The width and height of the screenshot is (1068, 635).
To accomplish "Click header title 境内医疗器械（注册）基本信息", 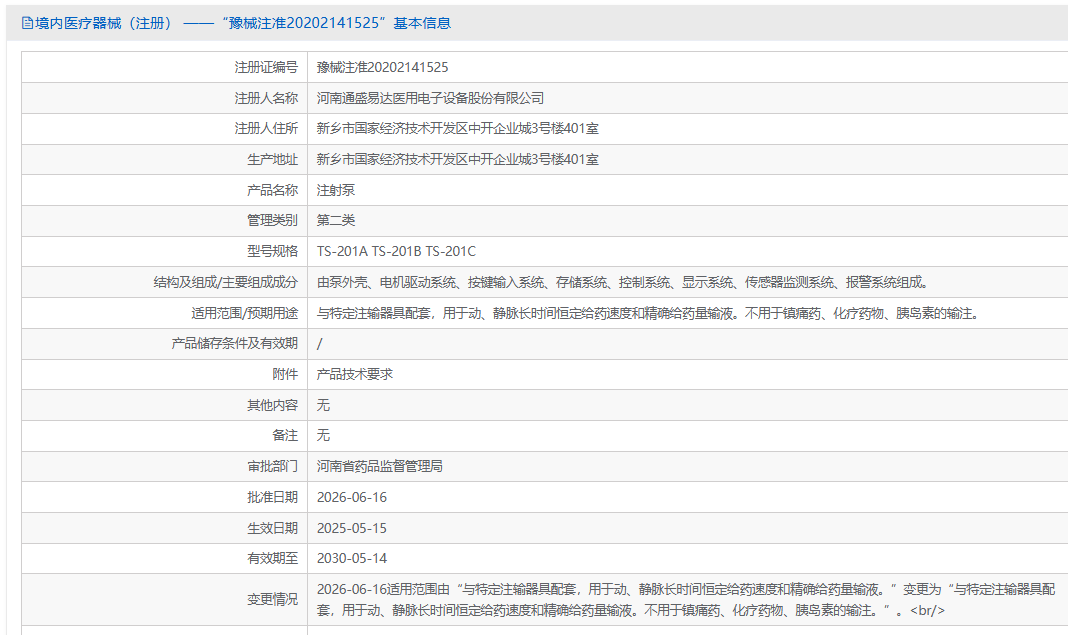I will click(x=243, y=23).
